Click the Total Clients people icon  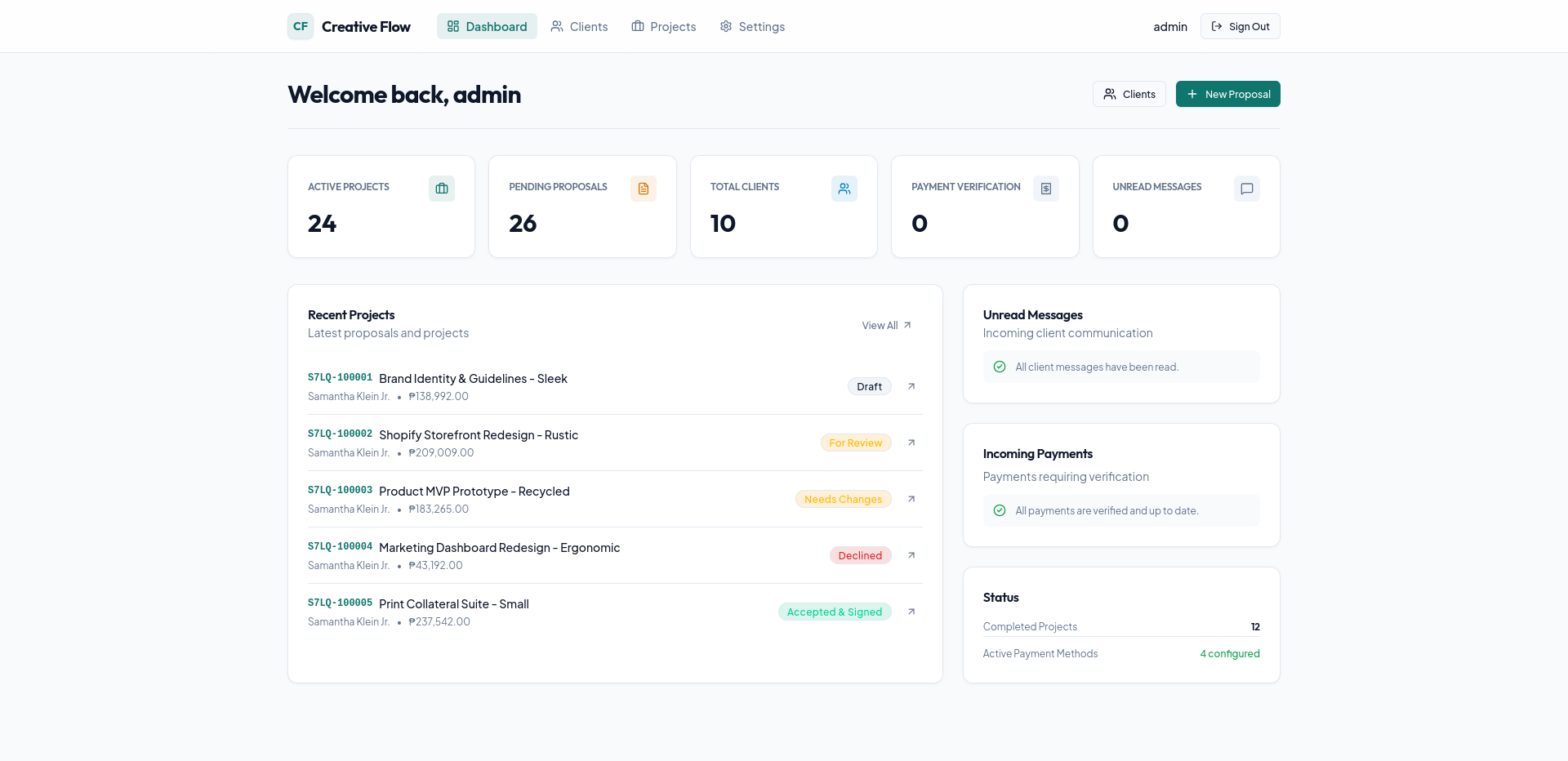click(844, 189)
